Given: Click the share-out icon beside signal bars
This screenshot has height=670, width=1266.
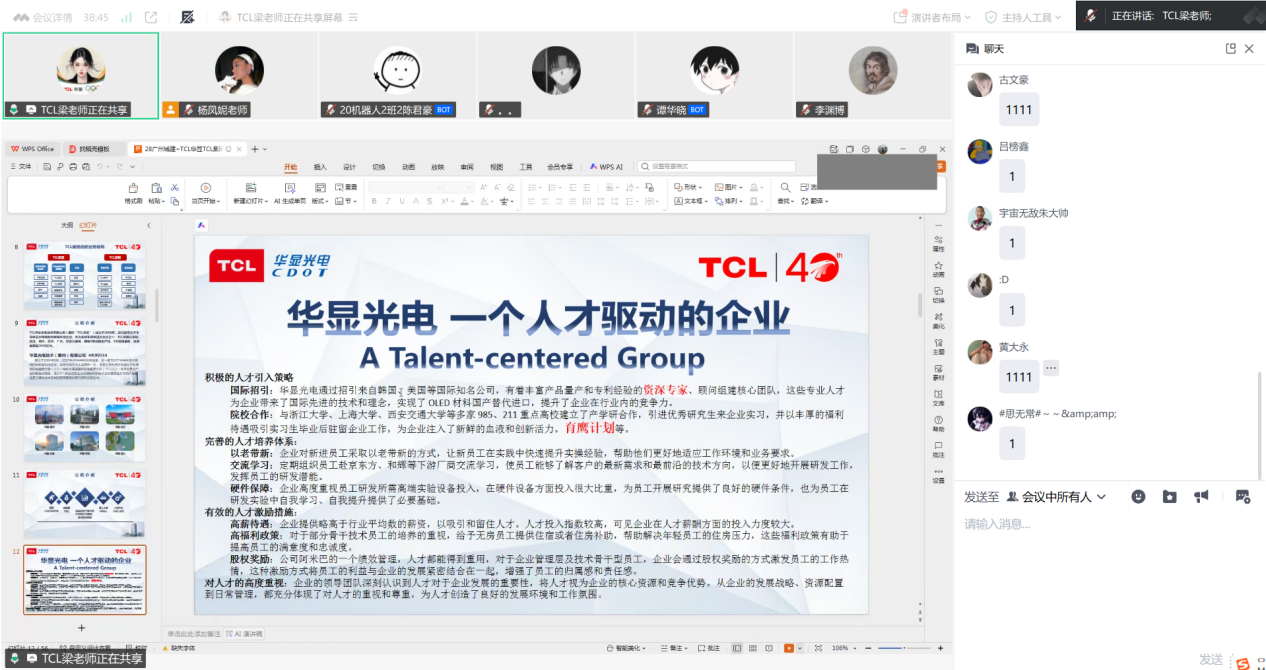Looking at the screenshot, I should (151, 17).
